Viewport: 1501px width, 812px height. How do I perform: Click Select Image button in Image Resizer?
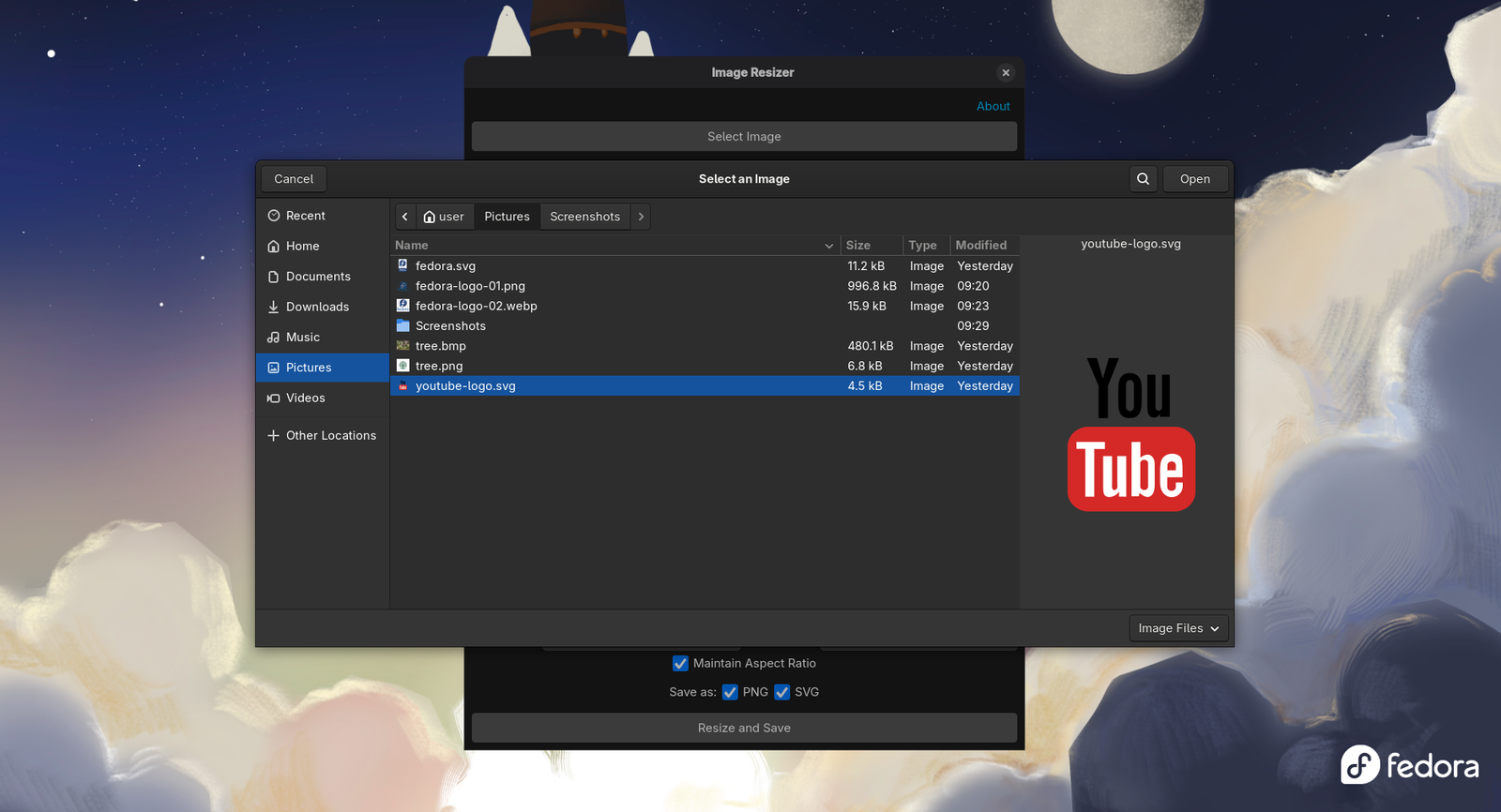click(x=744, y=136)
